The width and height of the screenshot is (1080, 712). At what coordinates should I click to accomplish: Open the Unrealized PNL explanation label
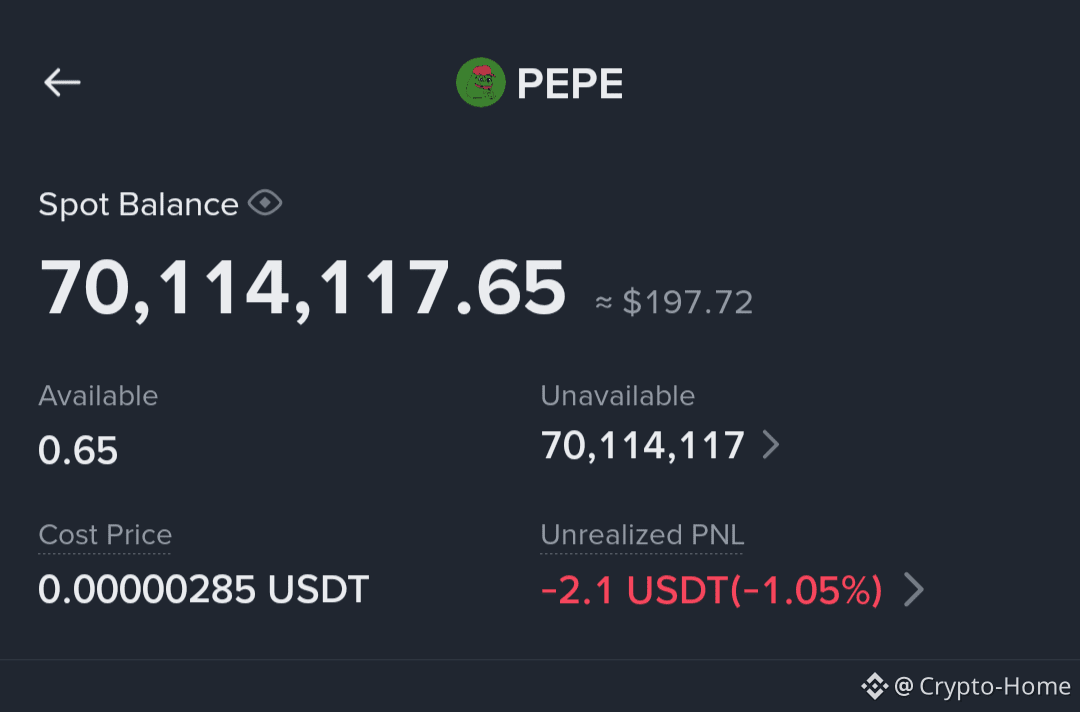(642, 535)
